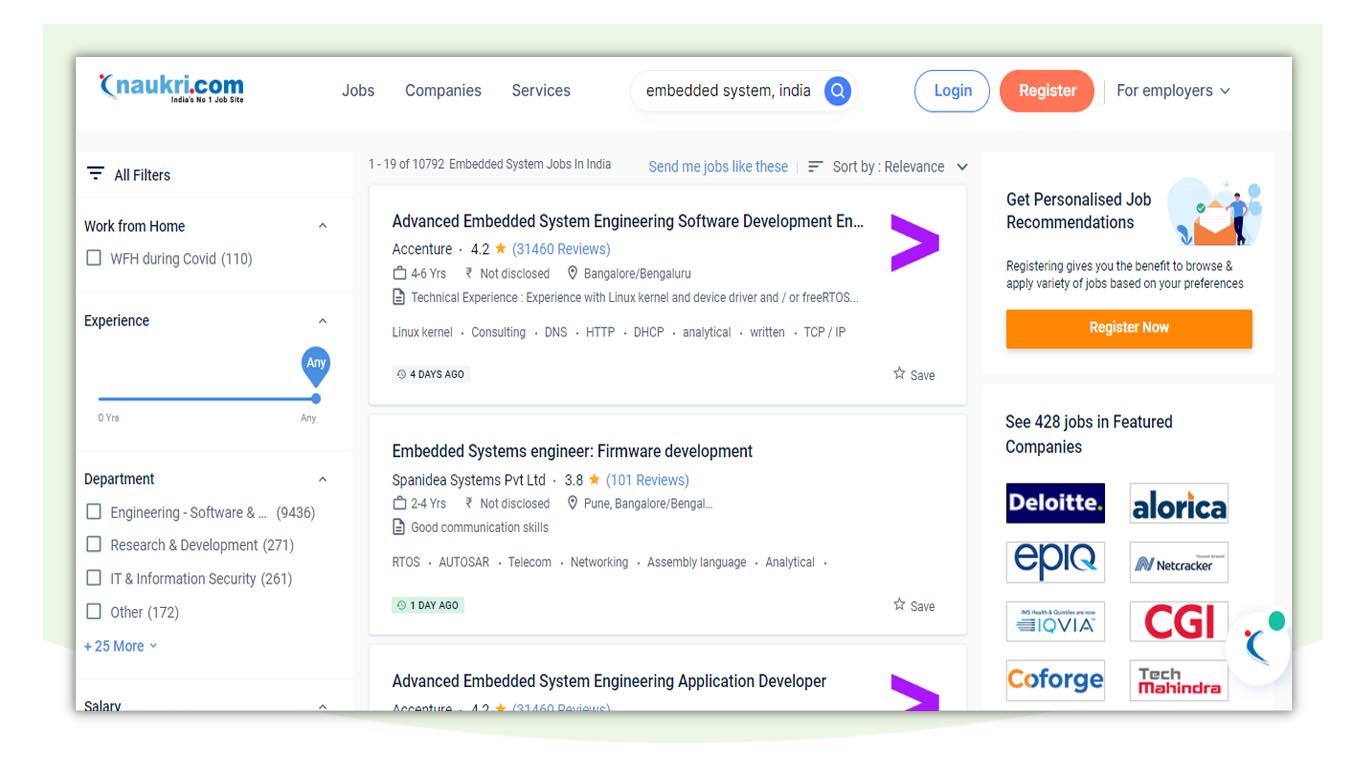Click clock icon in 1 DAY AGO badge

point(401,605)
